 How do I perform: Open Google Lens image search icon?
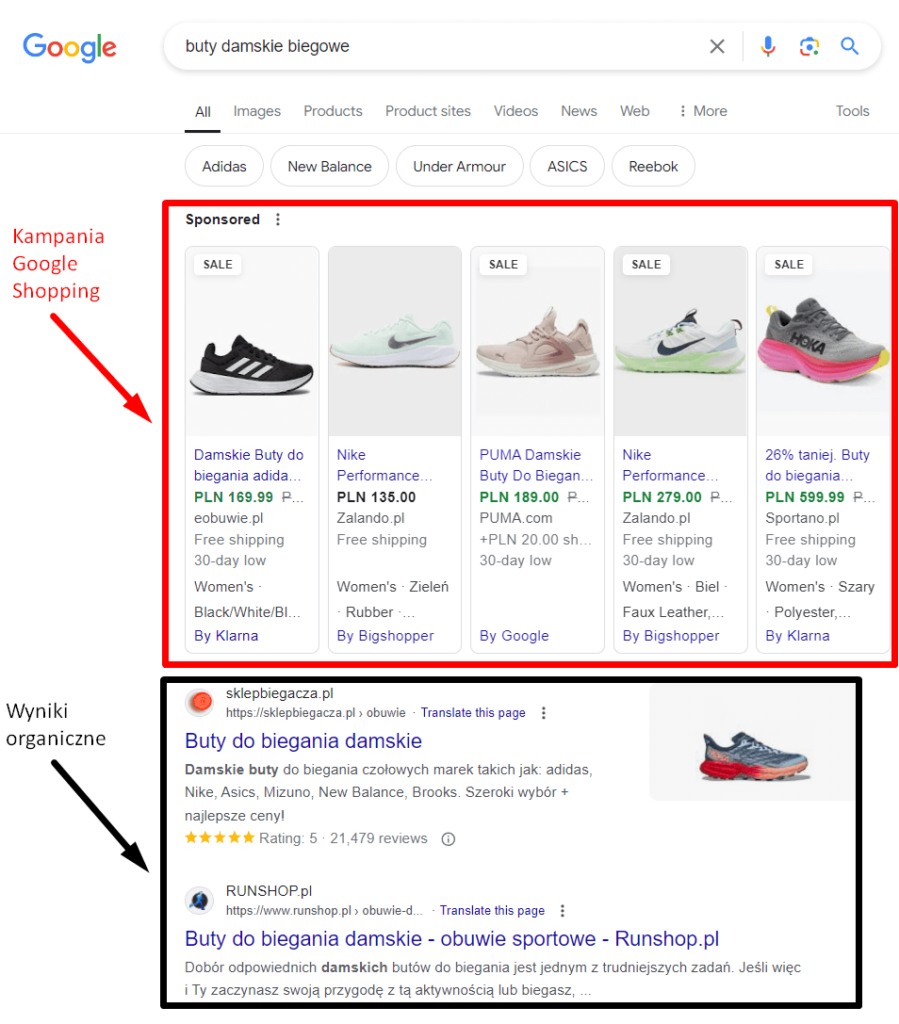(809, 46)
